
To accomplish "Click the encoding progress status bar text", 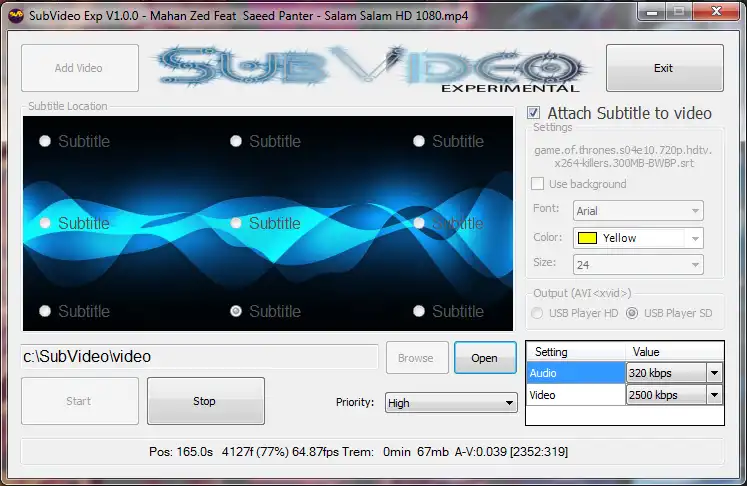I will [358, 452].
